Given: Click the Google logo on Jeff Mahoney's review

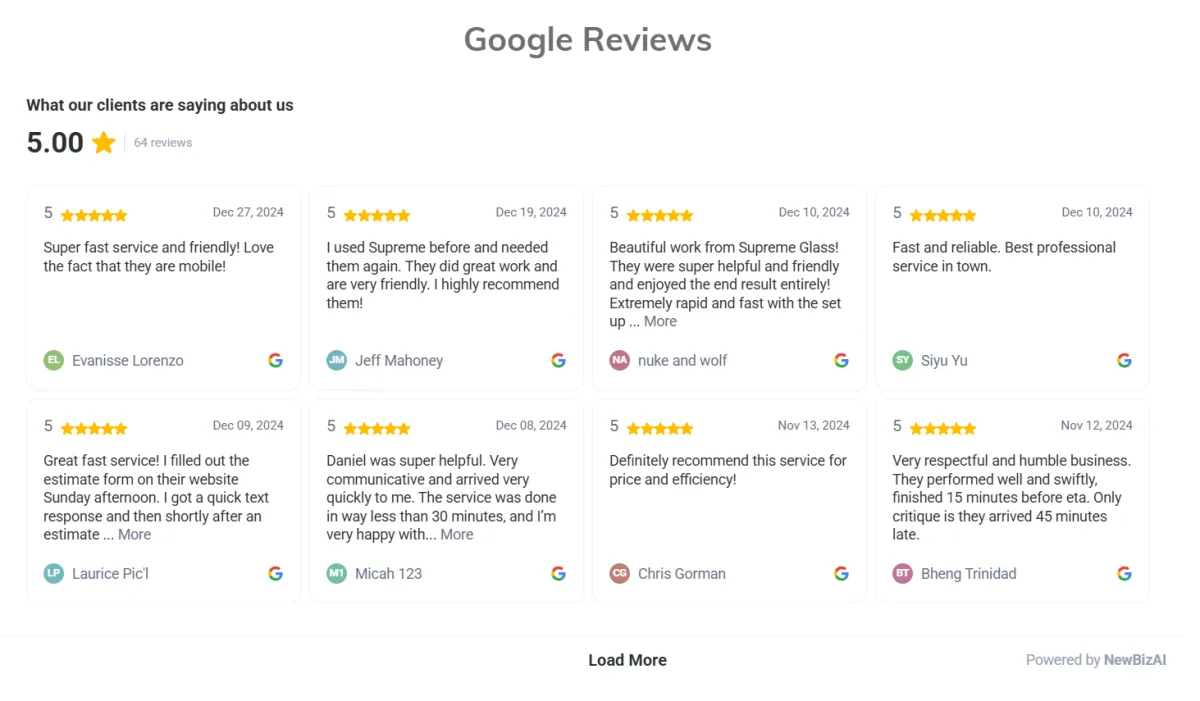Looking at the screenshot, I should click(559, 360).
